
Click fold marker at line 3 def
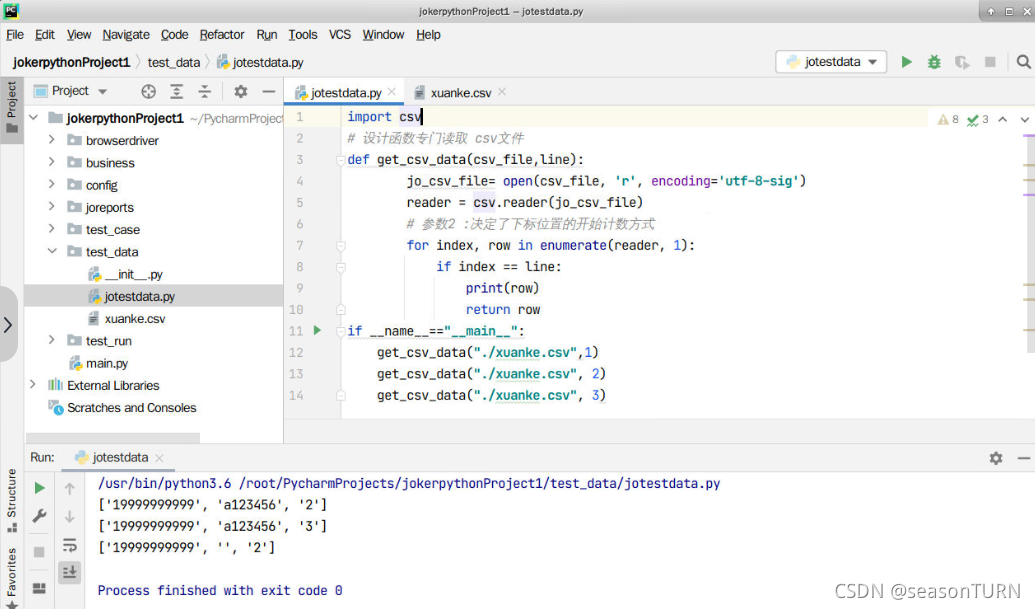(341, 160)
